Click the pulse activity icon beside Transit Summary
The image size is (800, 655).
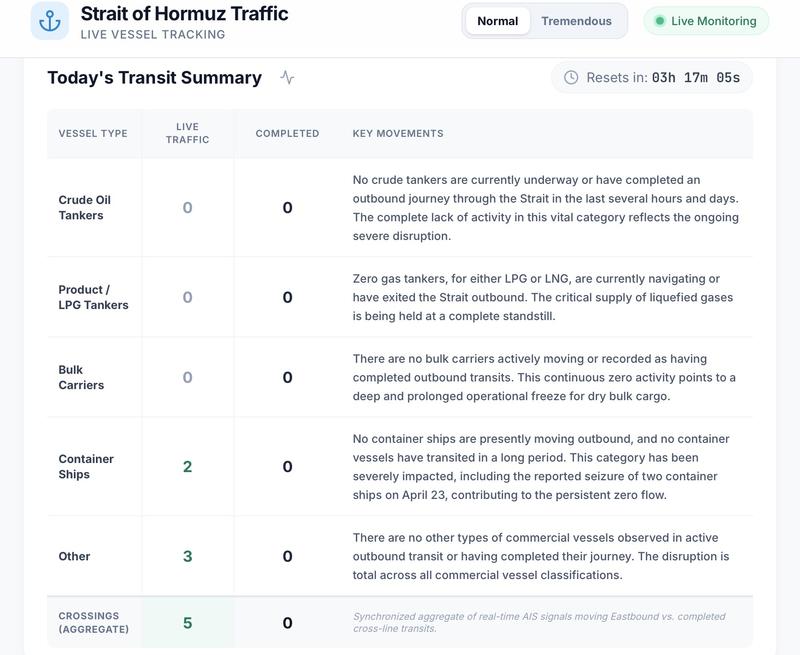(287, 78)
